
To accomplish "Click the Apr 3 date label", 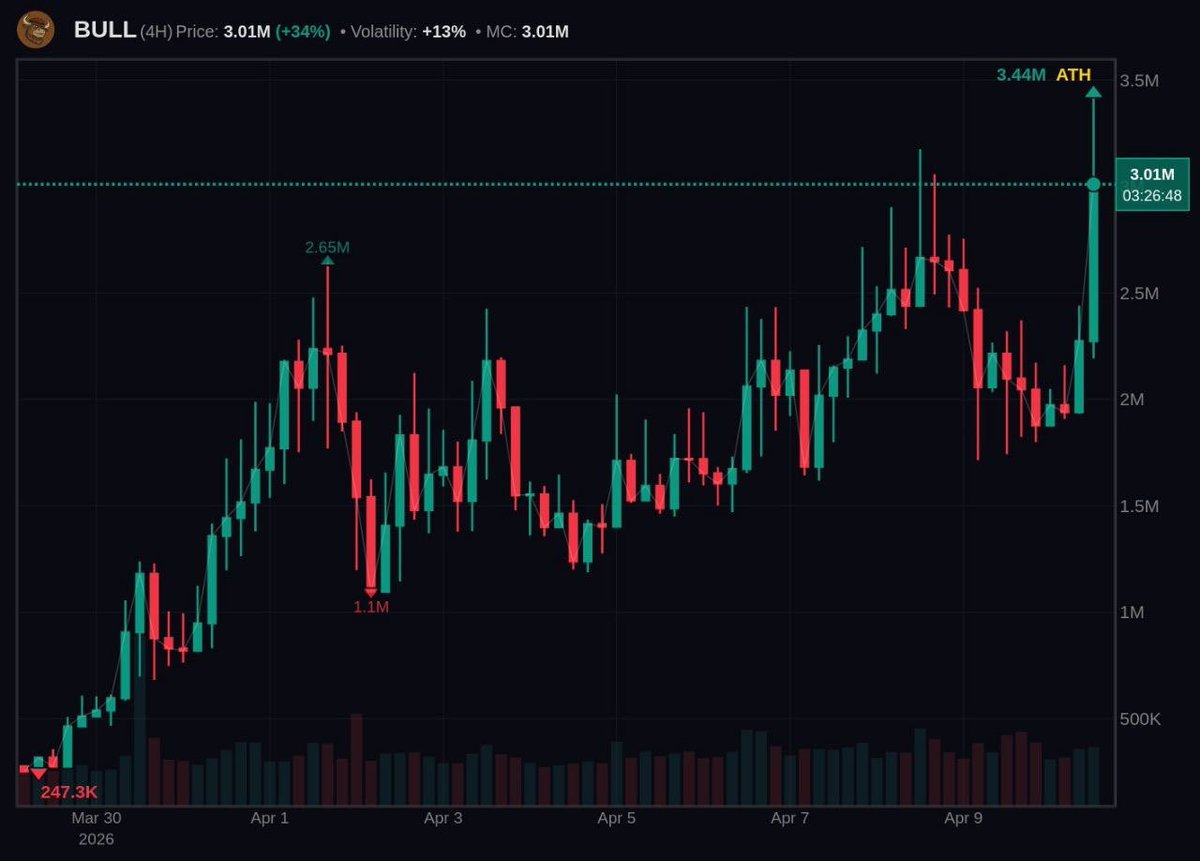I will coord(443,818).
